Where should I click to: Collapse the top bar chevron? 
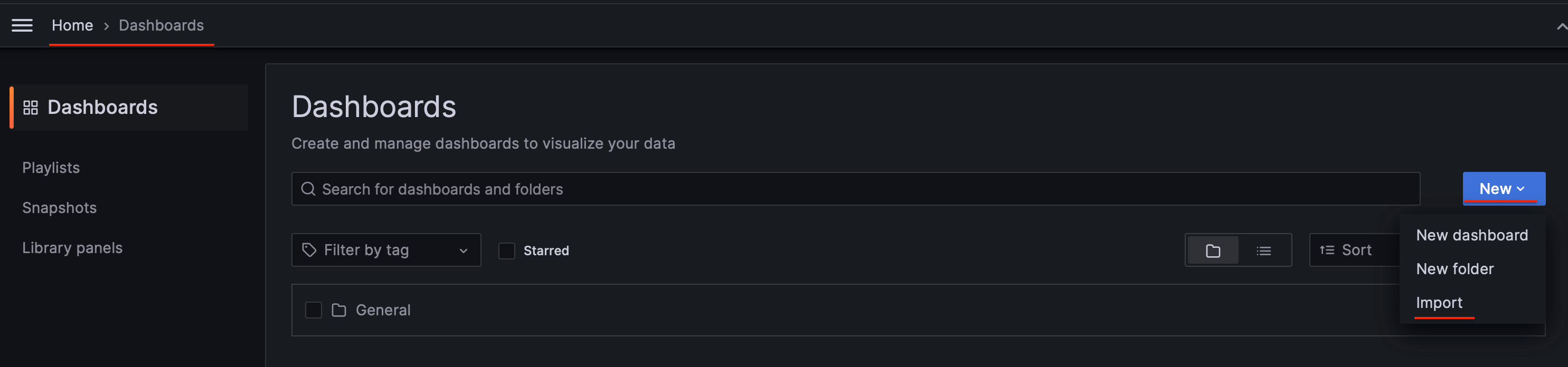tap(1561, 26)
